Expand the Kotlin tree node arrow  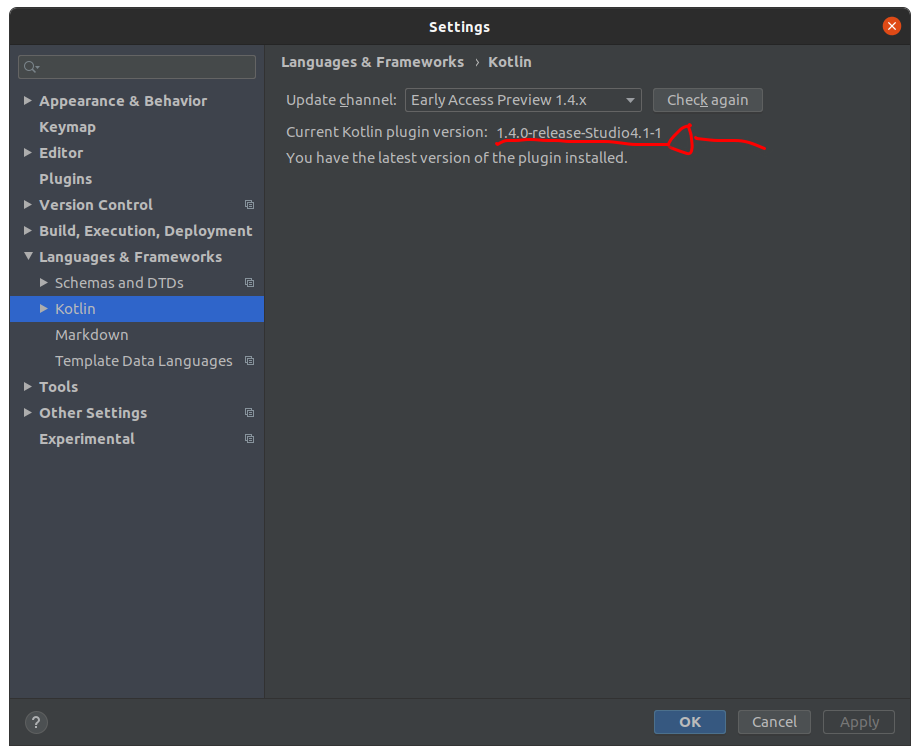click(x=44, y=309)
